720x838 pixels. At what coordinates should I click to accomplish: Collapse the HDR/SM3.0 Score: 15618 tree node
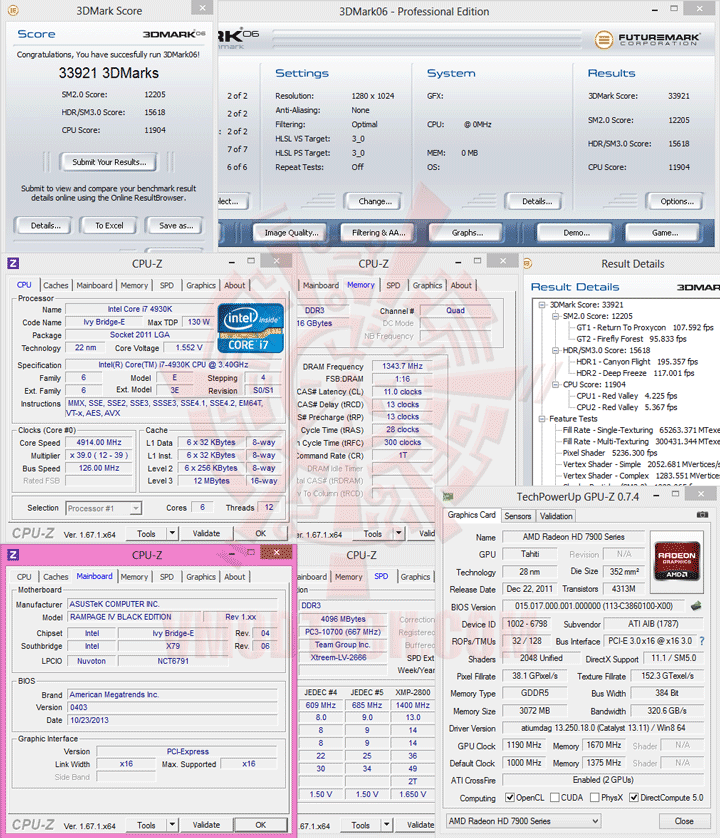[555, 350]
